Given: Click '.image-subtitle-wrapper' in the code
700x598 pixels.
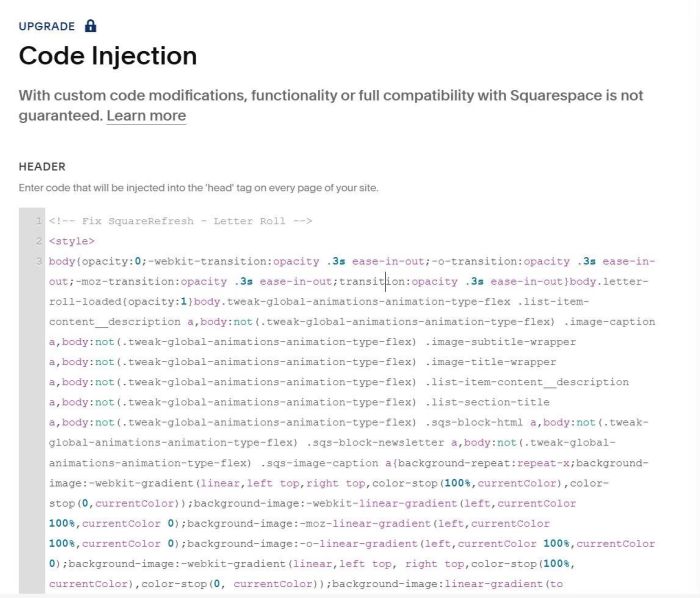Looking at the screenshot, I should coord(501,342).
